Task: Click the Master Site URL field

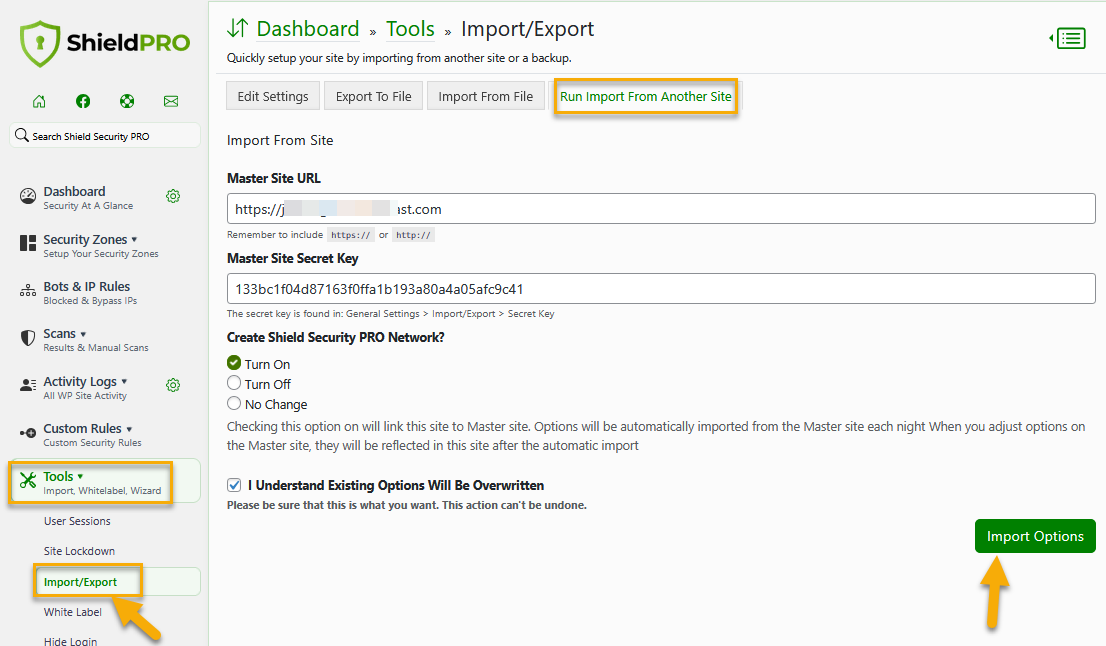Action: click(661, 209)
